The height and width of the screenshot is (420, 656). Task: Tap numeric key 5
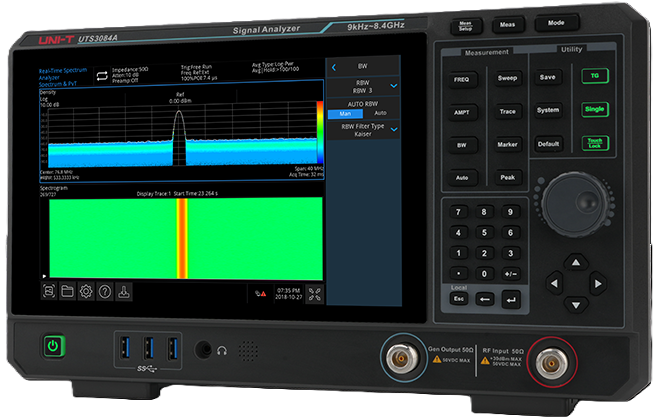click(484, 233)
